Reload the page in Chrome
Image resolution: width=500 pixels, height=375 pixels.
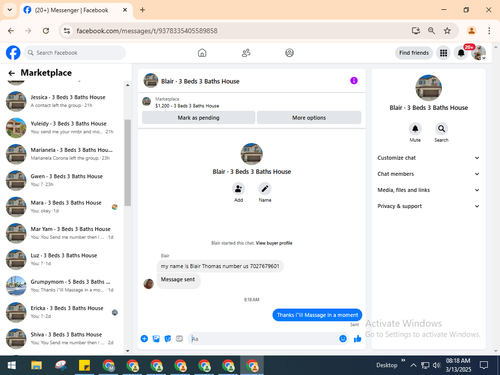point(46,31)
